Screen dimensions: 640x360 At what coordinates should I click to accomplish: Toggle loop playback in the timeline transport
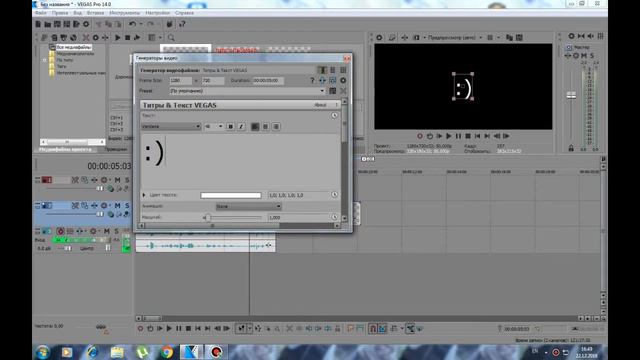(x=150, y=328)
